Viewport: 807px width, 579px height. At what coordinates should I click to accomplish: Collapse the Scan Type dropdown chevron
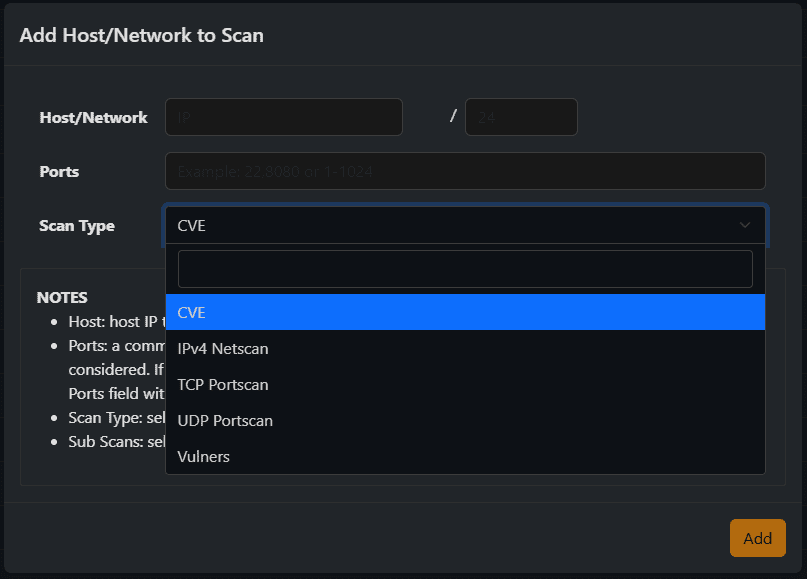[744, 225]
